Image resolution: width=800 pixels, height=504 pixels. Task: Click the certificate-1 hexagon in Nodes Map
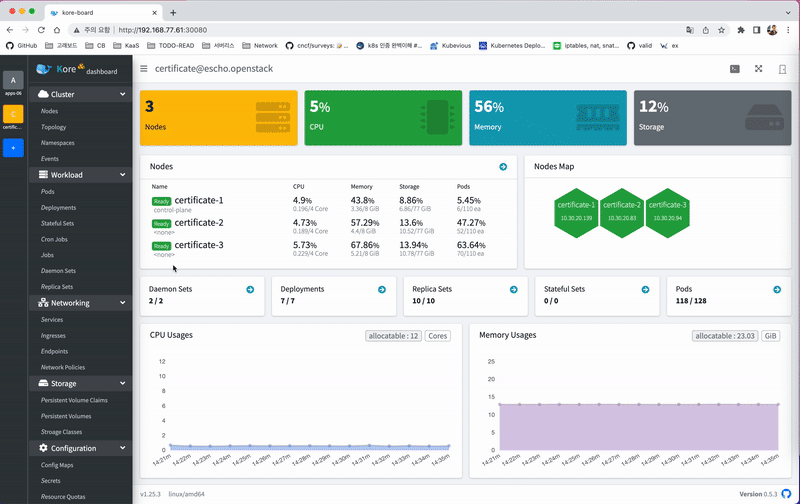coord(576,213)
